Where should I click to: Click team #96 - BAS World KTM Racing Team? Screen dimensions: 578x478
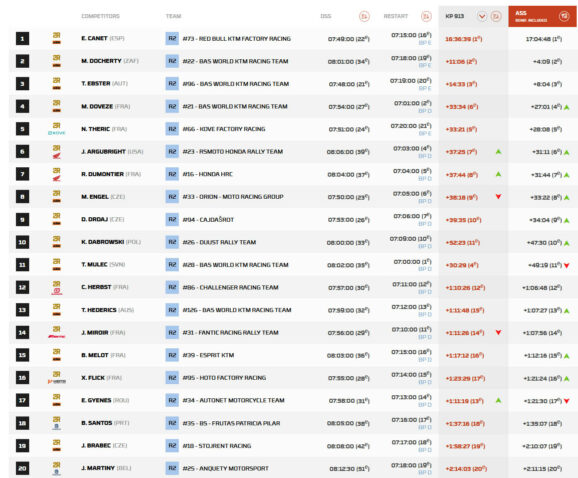pos(236,84)
